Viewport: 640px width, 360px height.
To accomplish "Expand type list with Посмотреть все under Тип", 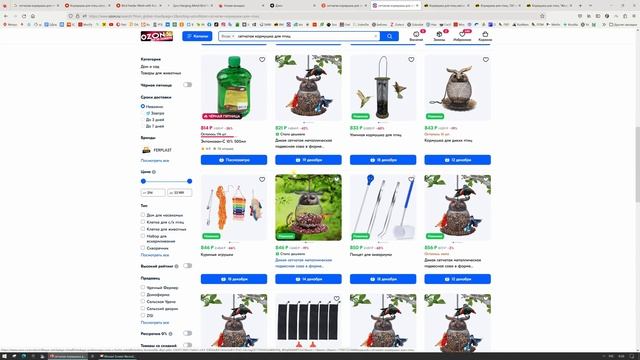I will tap(155, 255).
